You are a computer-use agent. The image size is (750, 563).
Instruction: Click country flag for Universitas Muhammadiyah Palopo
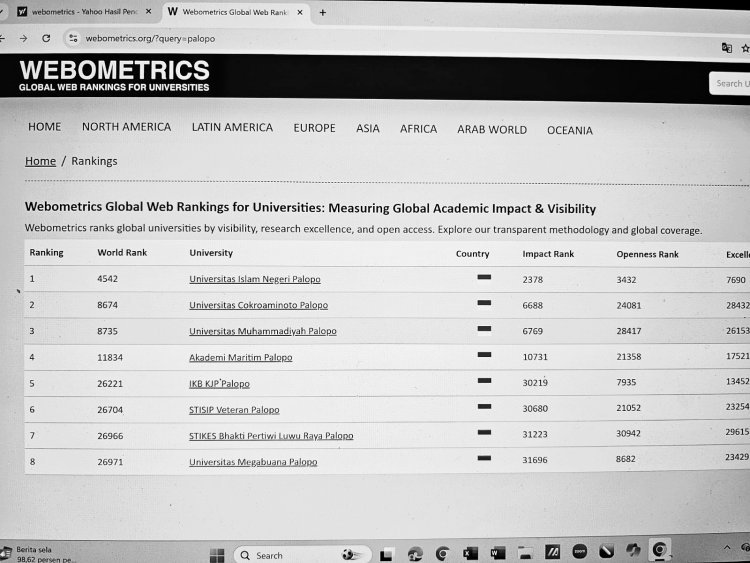coord(484,329)
